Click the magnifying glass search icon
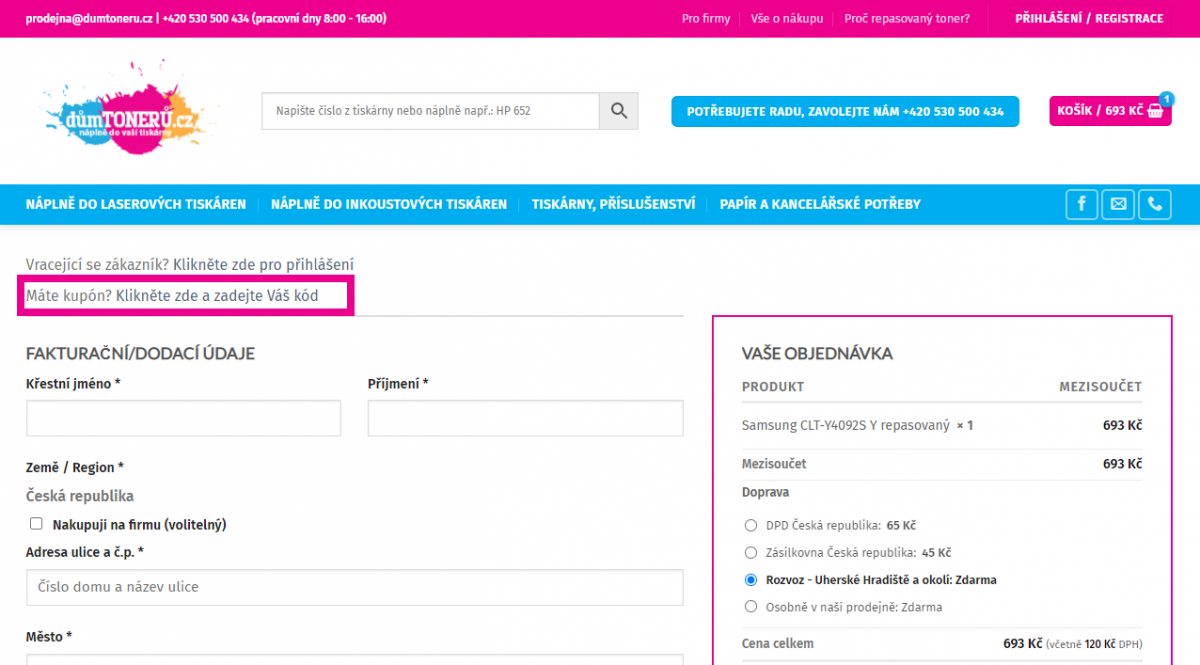 (618, 111)
